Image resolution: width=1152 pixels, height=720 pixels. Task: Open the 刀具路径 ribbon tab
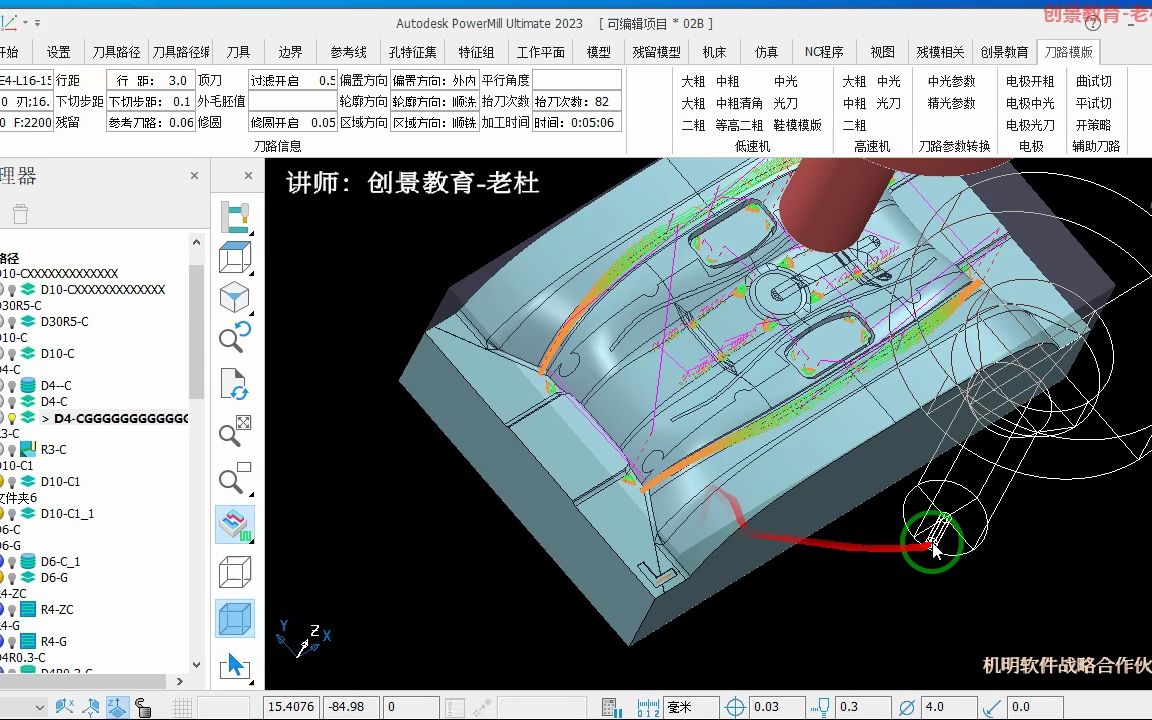point(116,51)
